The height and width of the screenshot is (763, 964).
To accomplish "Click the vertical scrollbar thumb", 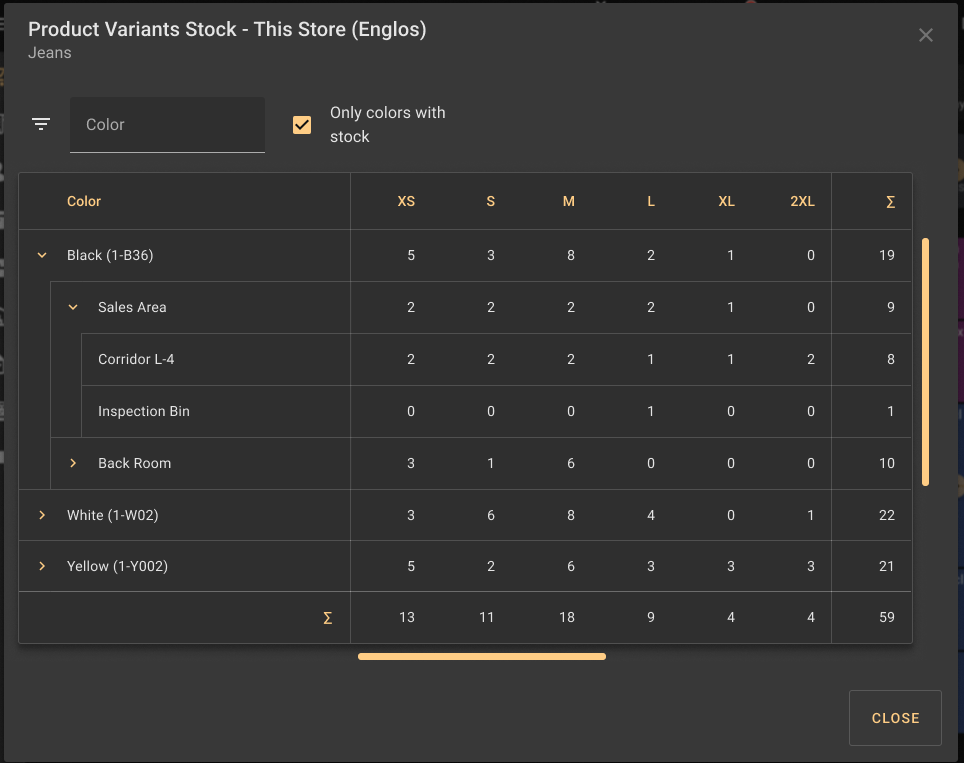I will [926, 360].
